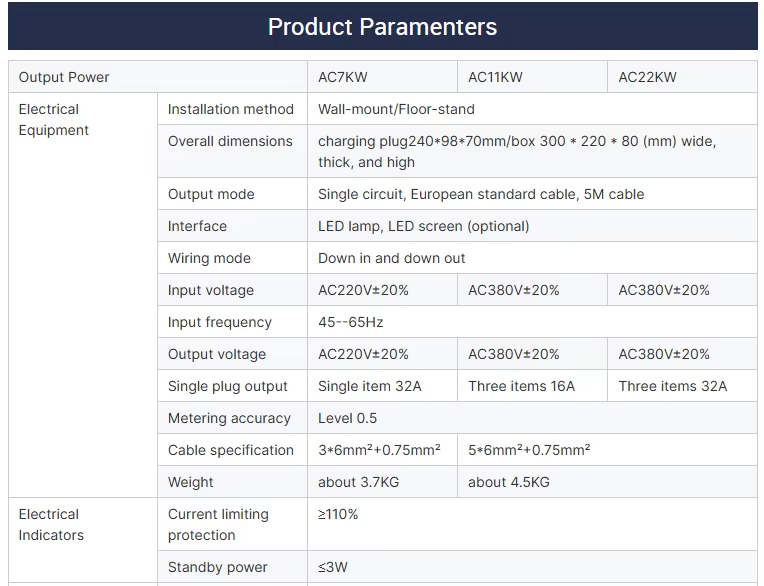Select the Down in and down out value
This screenshot has width=764, height=586.
[391, 258]
